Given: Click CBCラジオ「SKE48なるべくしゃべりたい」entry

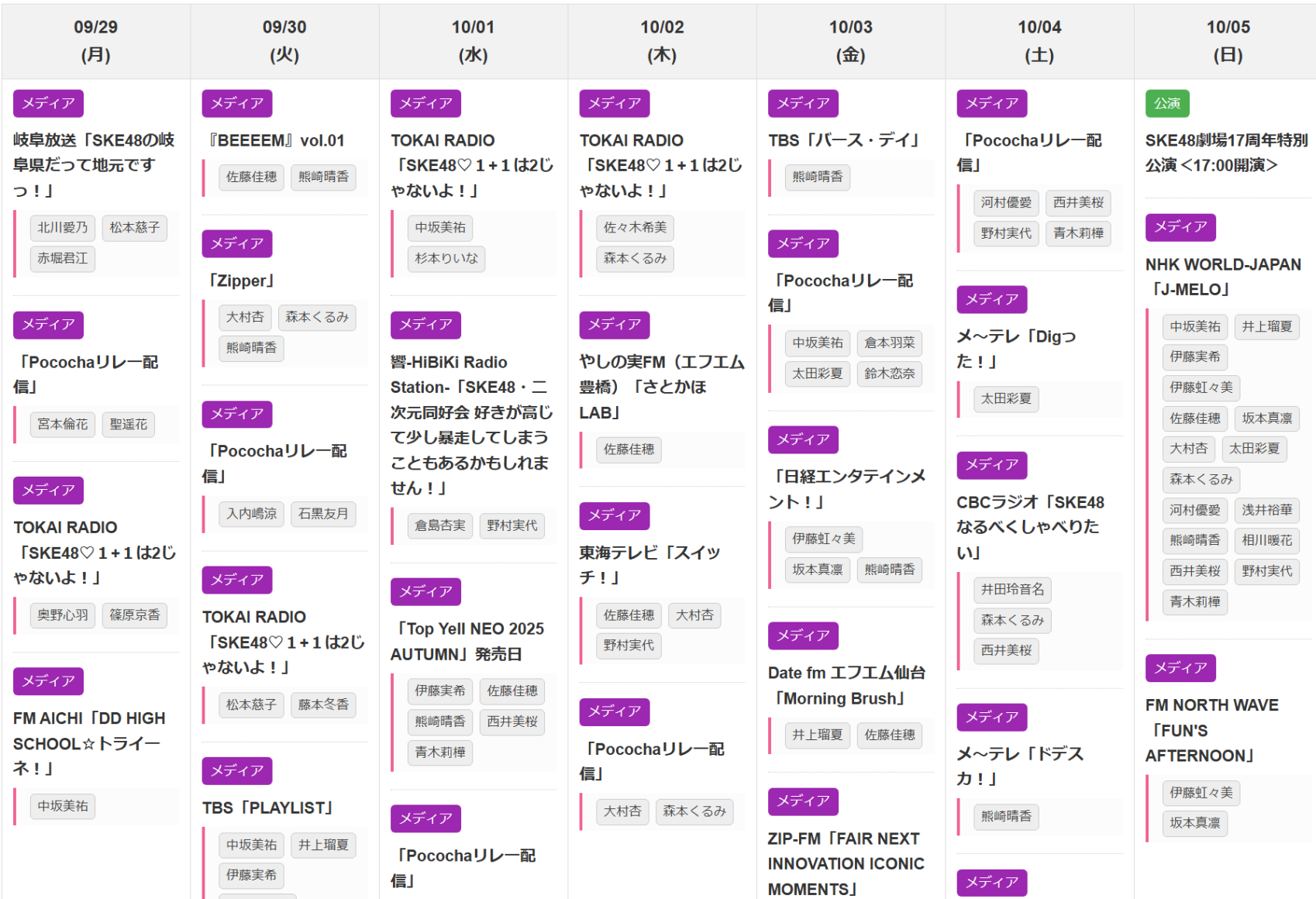Looking at the screenshot, I should [1036, 527].
